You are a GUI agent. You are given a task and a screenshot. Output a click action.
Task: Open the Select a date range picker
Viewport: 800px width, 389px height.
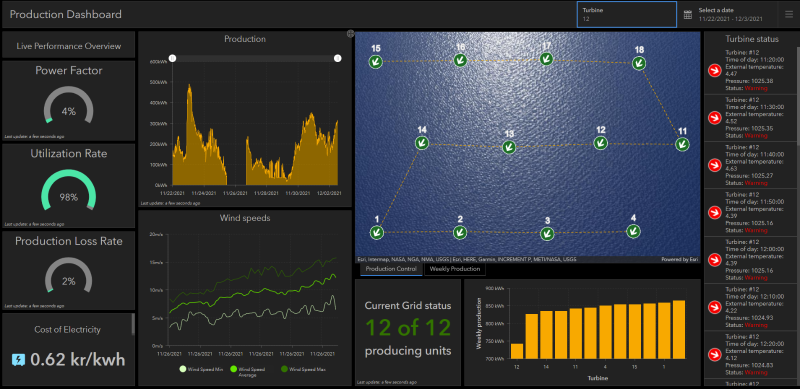(730, 14)
